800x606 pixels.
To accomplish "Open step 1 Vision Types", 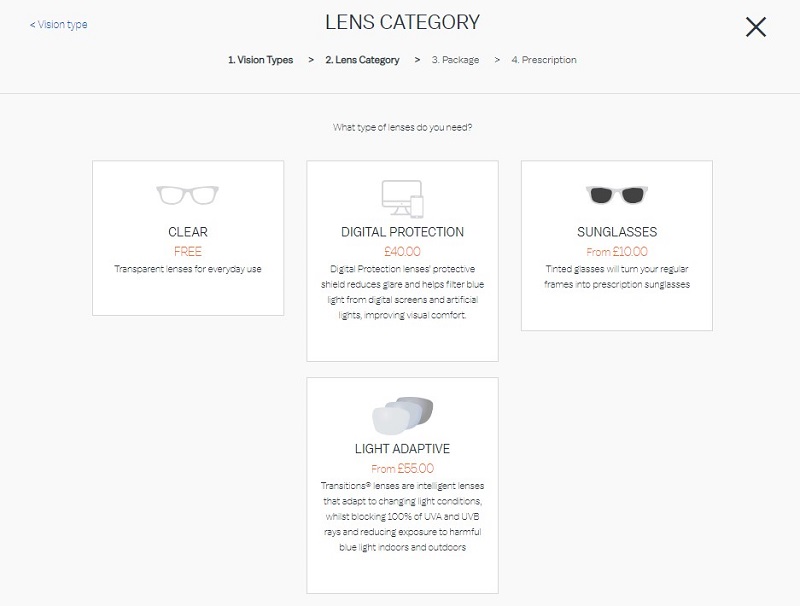I will click(x=260, y=60).
